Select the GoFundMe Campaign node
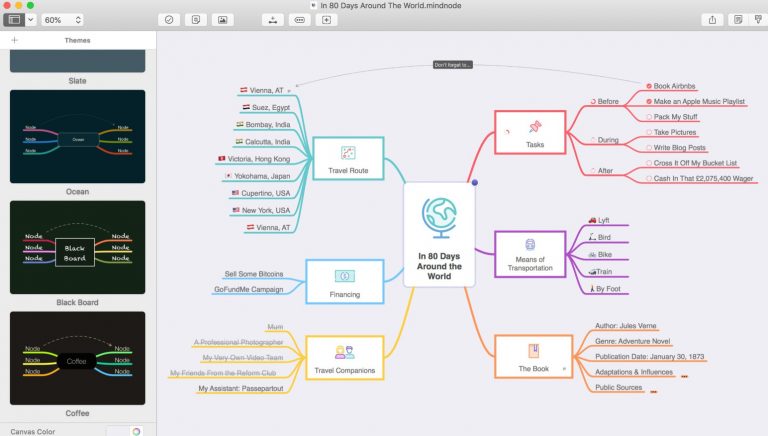This screenshot has height=436, width=768. point(248,290)
